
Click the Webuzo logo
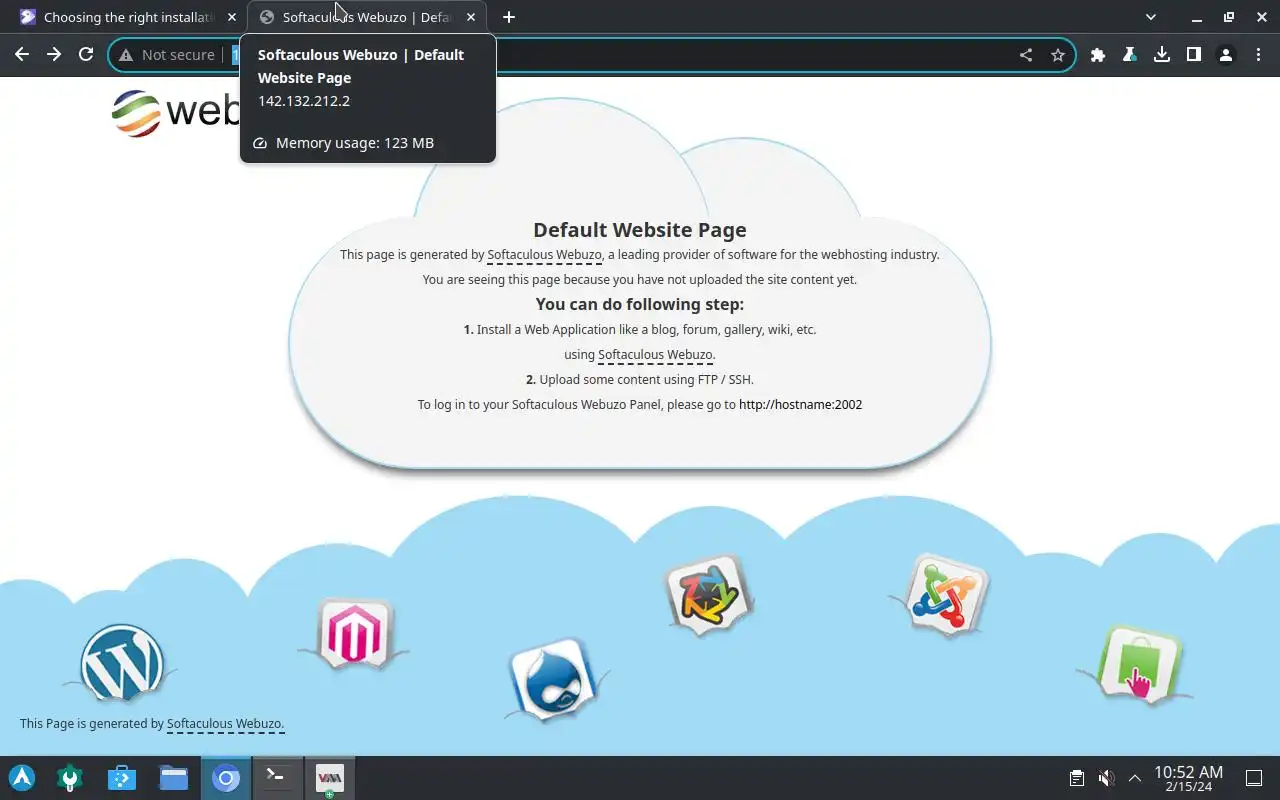176,112
